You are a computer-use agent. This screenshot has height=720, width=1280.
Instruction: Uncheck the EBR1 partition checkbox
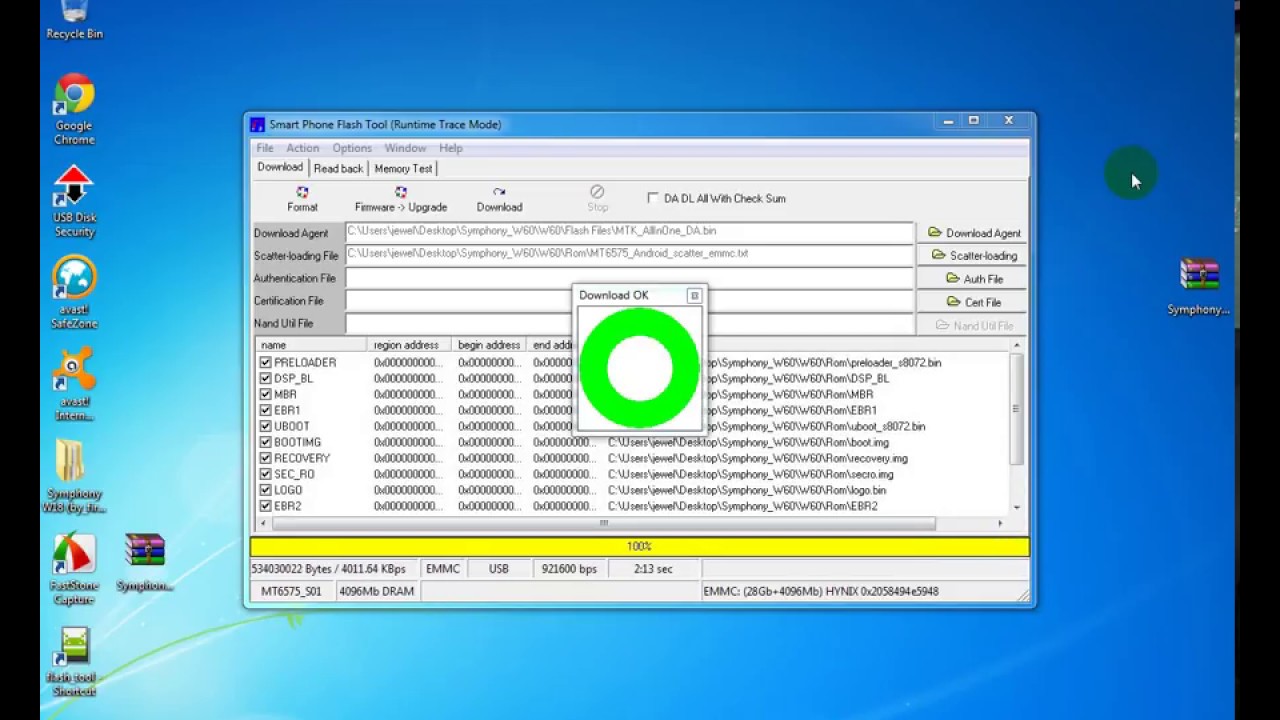tap(265, 410)
